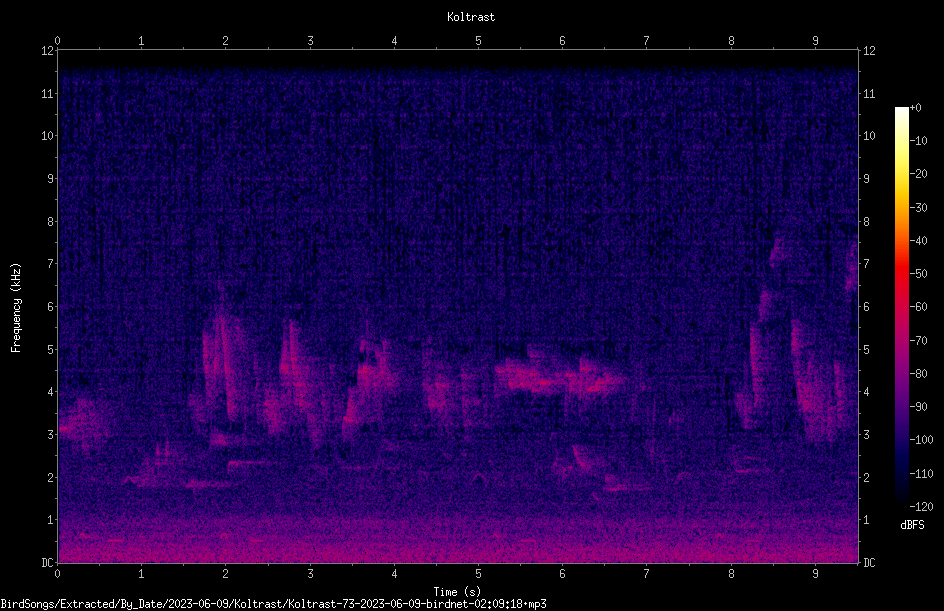Image resolution: width=944 pixels, height=611 pixels.
Task: Click the 5 second tick on top time axis
Action: pos(478,41)
